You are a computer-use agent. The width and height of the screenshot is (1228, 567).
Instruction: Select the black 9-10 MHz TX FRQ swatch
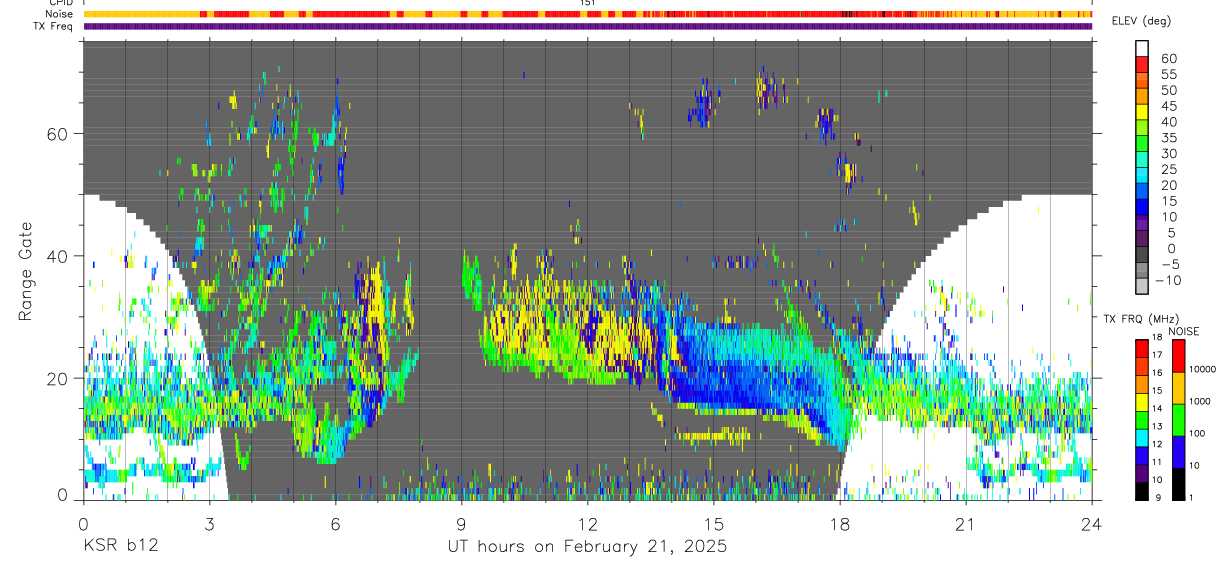tap(1142, 490)
